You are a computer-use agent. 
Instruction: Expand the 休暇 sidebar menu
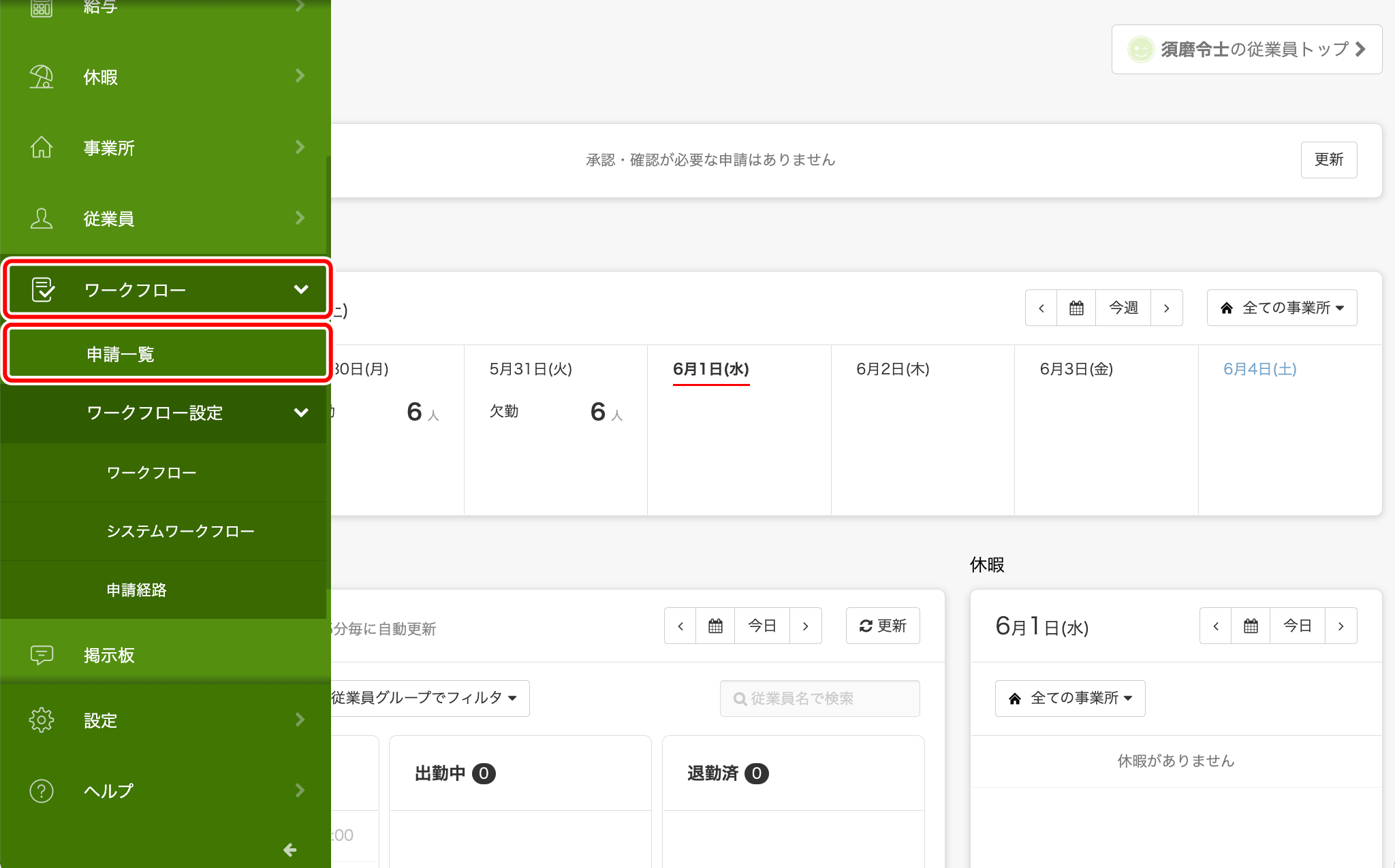coord(300,76)
